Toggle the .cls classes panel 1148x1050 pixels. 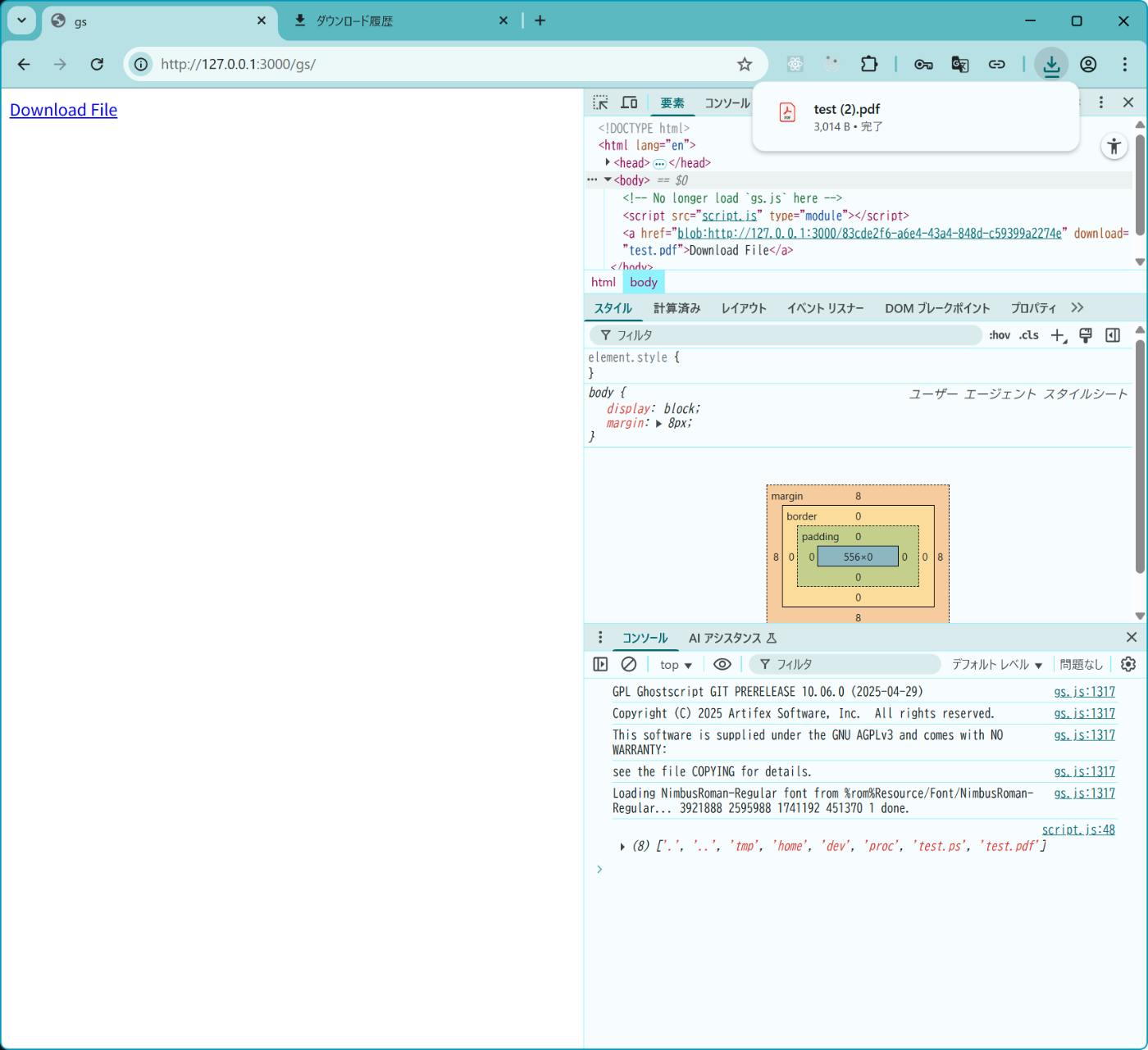(x=1029, y=335)
